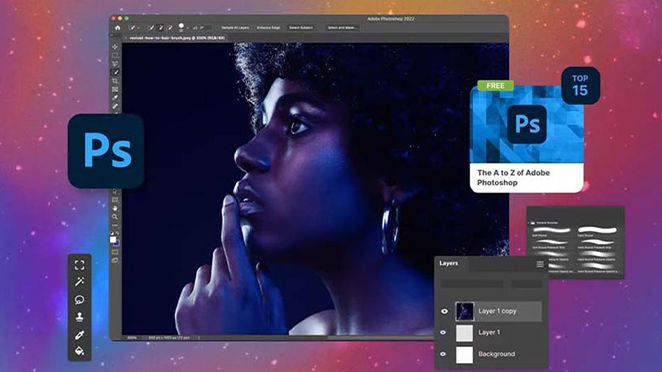Image resolution: width=662 pixels, height=372 pixels.
Task: Click the zoom percentage in the status bar
Action: click(x=132, y=338)
